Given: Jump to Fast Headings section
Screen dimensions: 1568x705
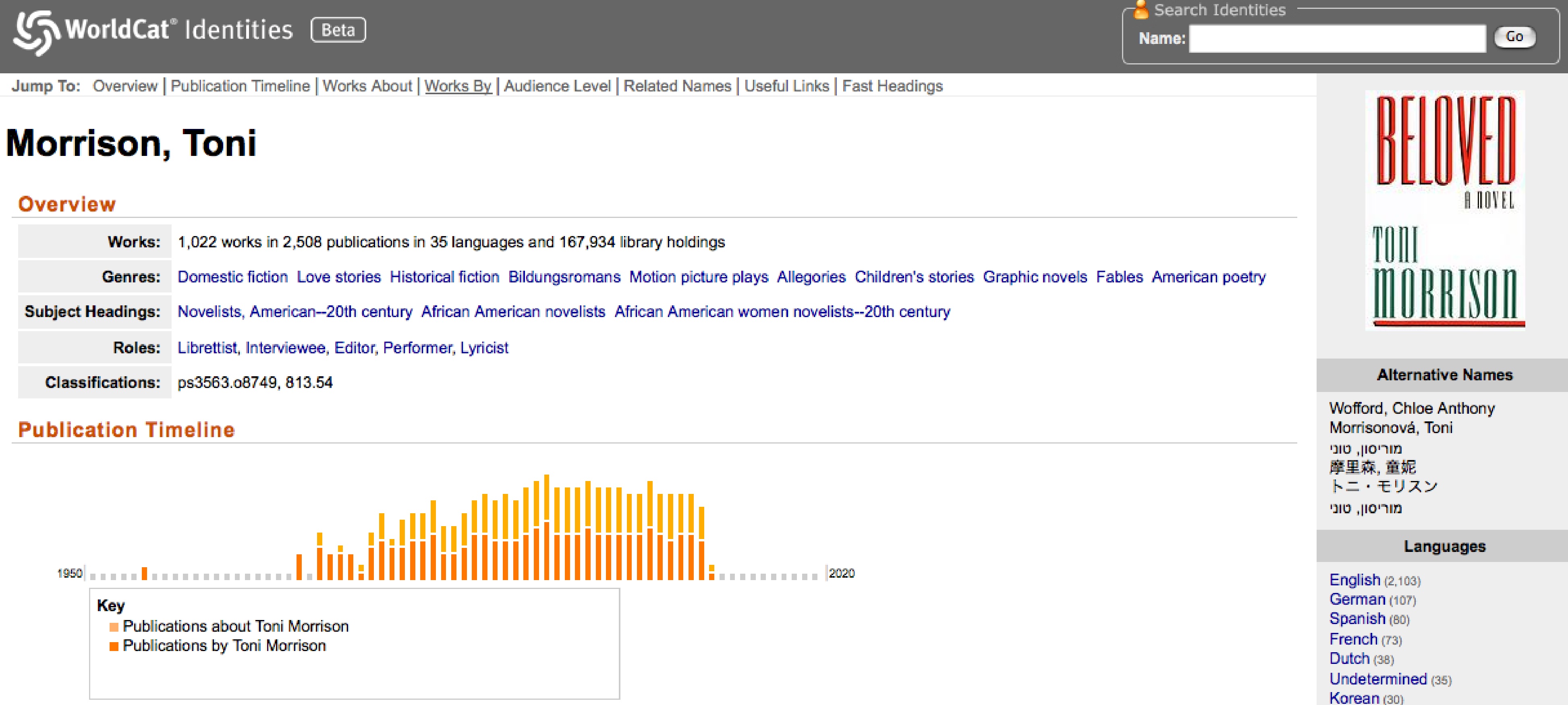Looking at the screenshot, I should pos(892,86).
